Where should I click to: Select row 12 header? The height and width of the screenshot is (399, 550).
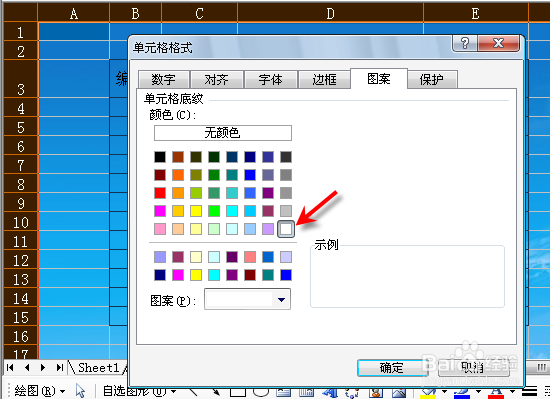click(20, 260)
